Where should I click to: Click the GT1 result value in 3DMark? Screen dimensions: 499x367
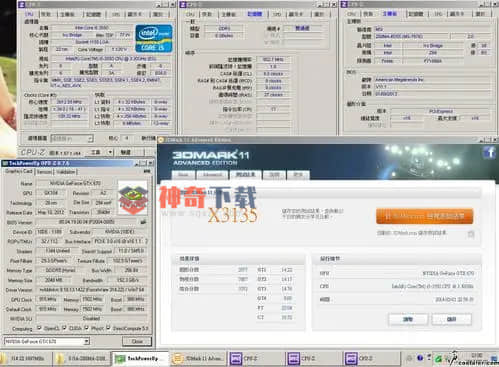pyautogui.click(x=286, y=270)
